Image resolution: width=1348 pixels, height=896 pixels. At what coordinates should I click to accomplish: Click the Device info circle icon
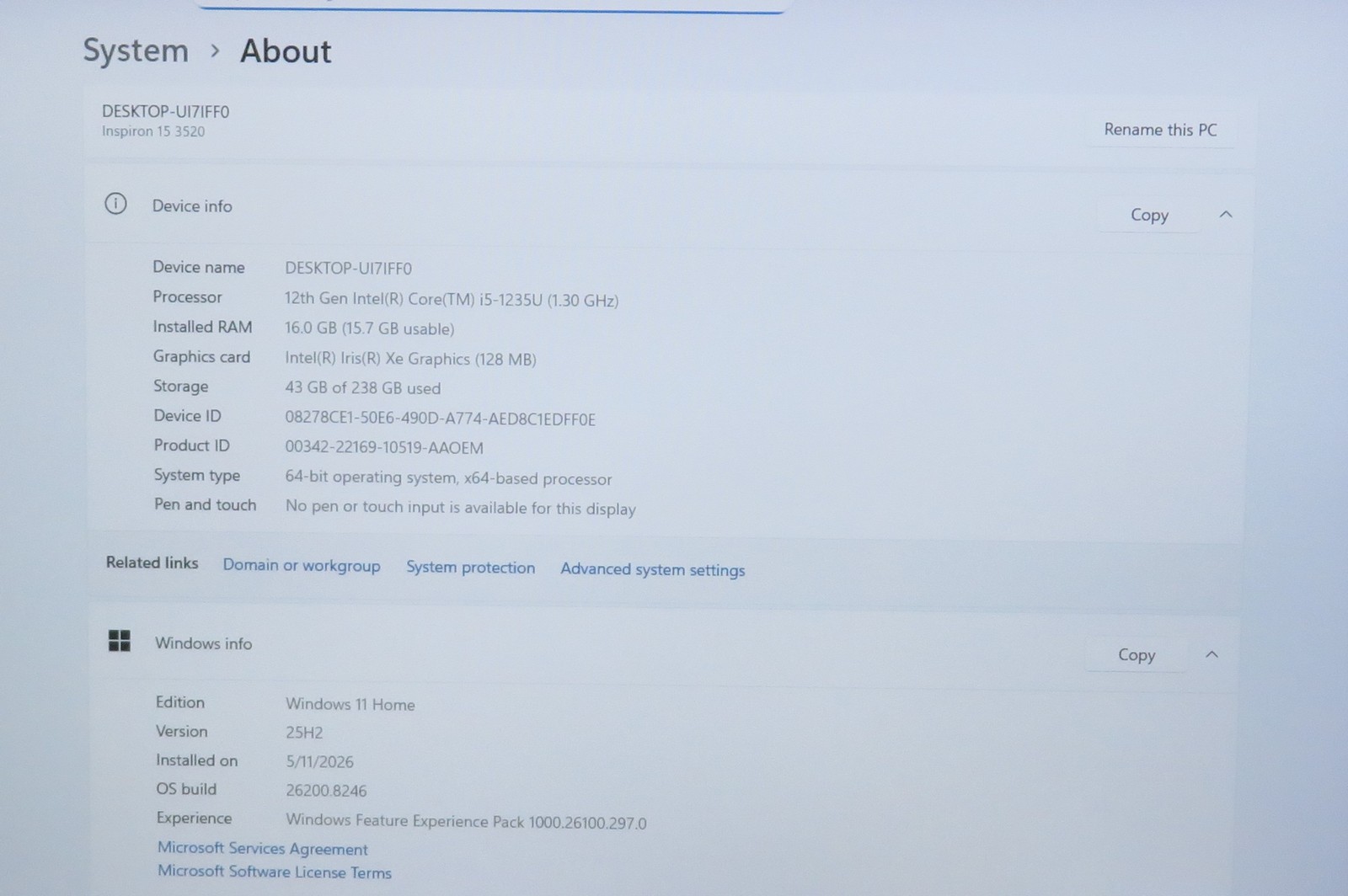point(115,204)
